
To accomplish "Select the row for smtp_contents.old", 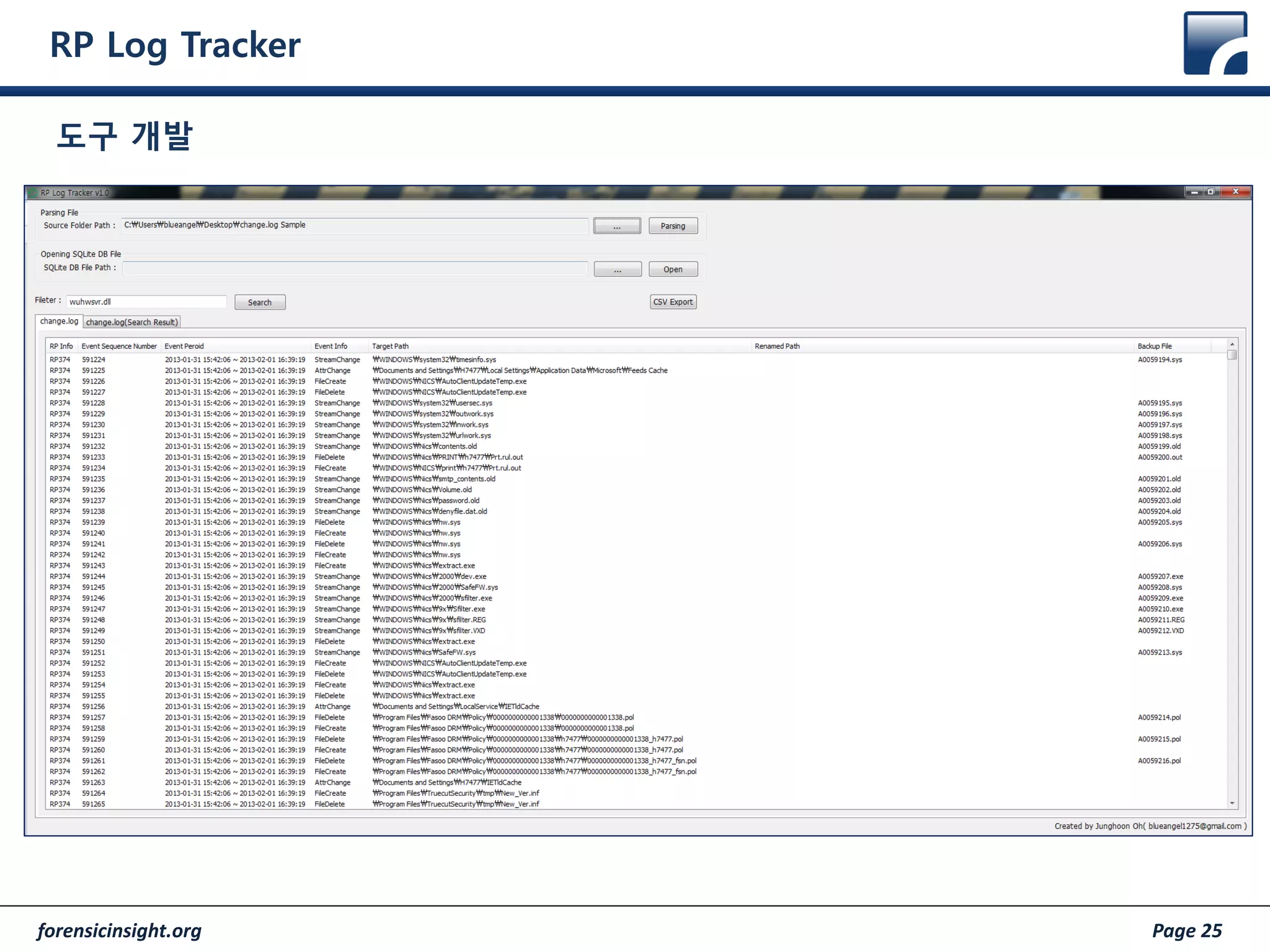I will pyautogui.click(x=636, y=479).
